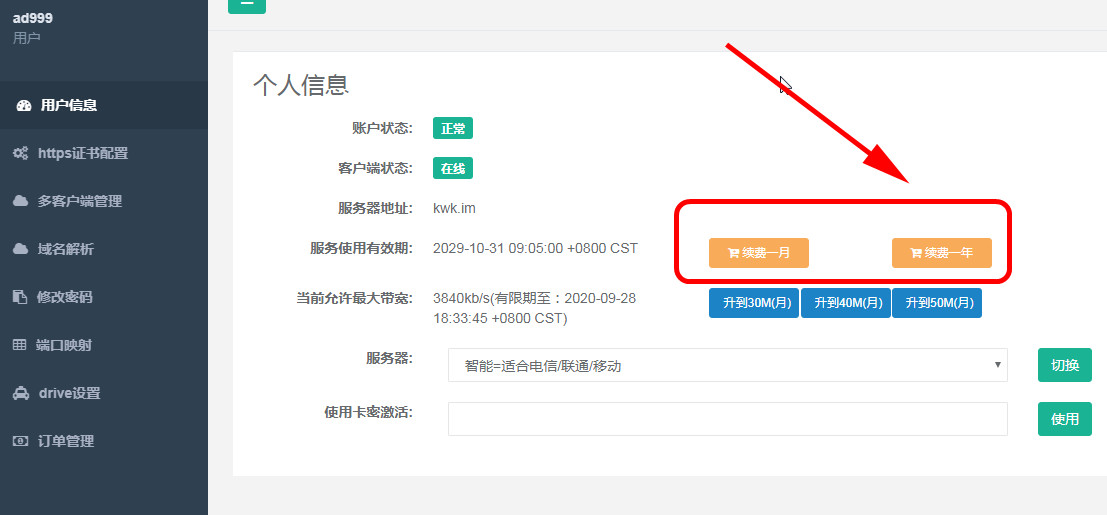1107x515 pixels.
Task: Click the cloud icon beside 多客户端管理
Action: point(20,201)
